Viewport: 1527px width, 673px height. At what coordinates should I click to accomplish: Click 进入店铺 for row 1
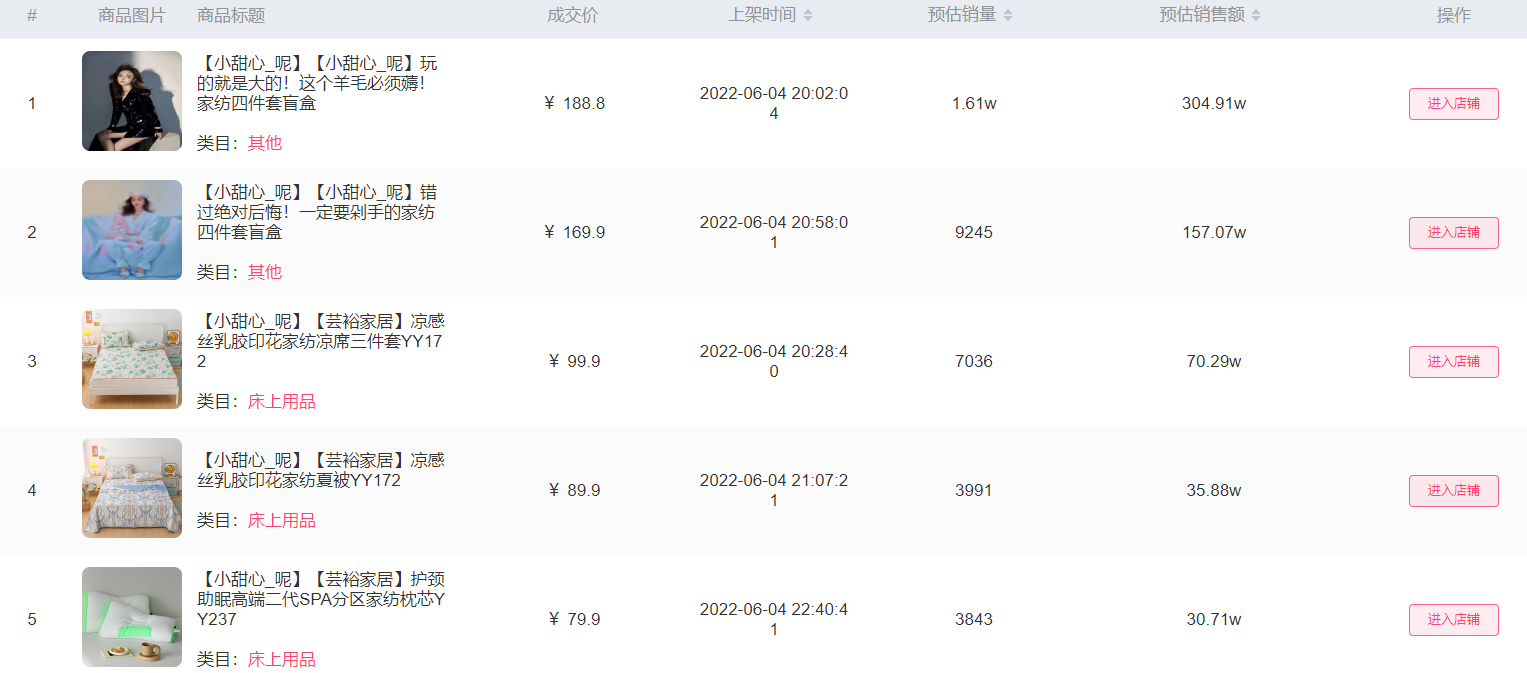[x=1453, y=104]
